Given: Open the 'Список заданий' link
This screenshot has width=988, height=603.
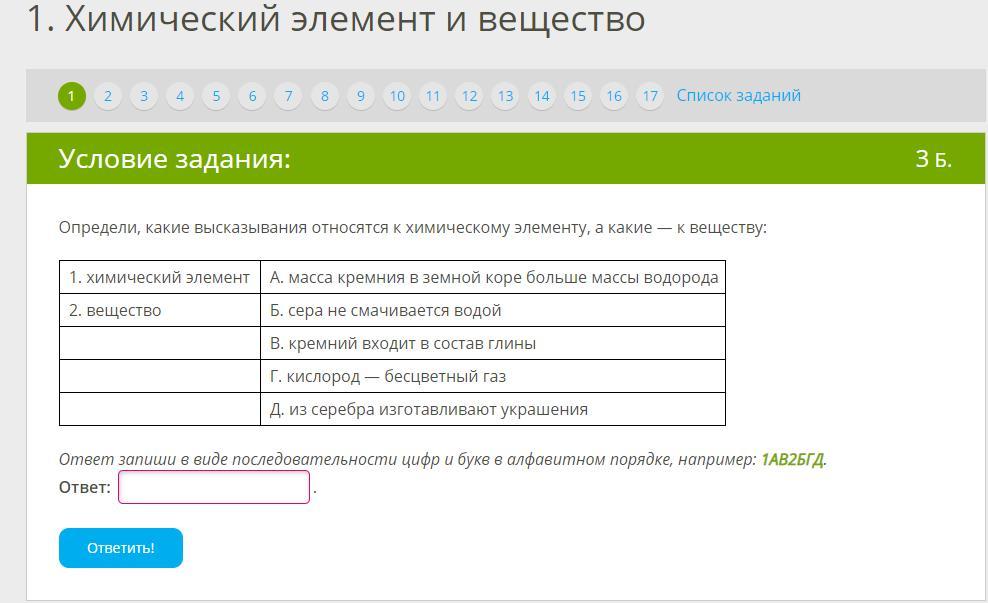Looking at the screenshot, I should coord(738,96).
